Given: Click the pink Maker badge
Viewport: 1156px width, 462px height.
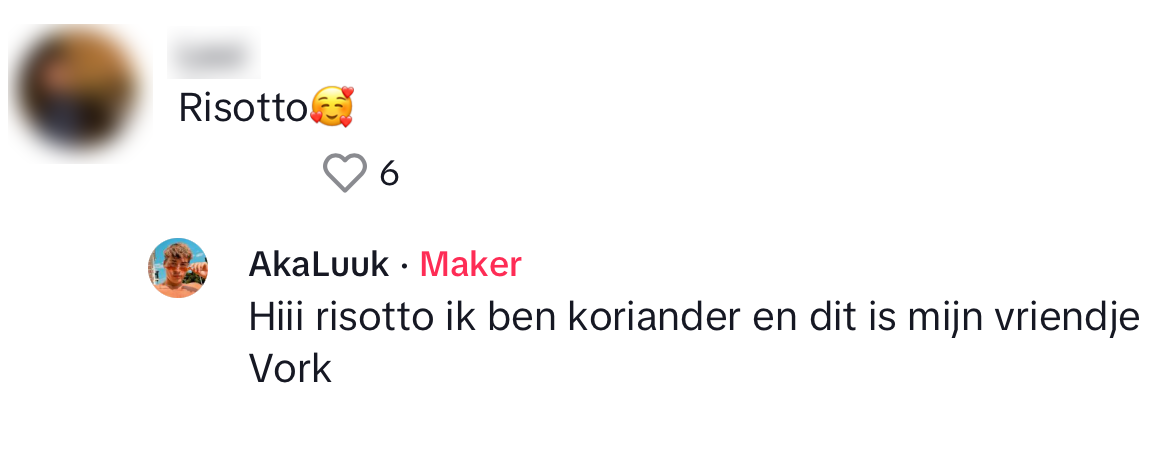Looking at the screenshot, I should tap(470, 265).
